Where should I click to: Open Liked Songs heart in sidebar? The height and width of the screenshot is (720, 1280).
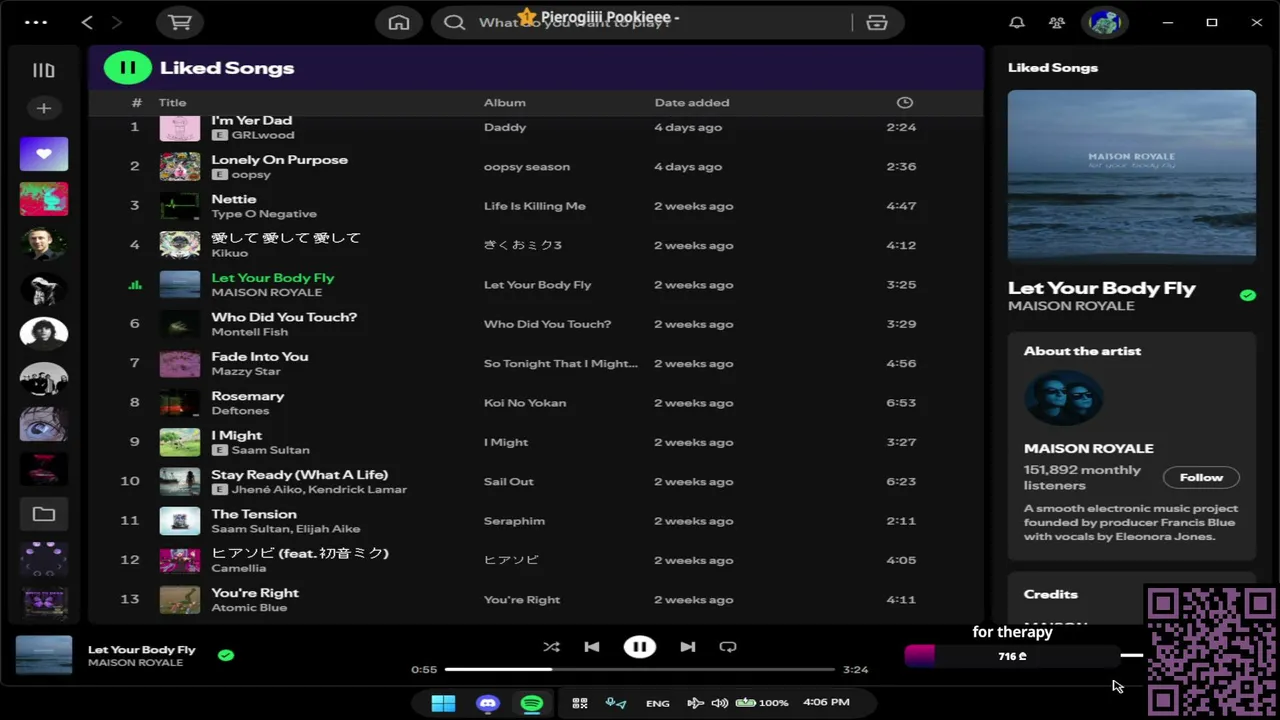point(44,154)
